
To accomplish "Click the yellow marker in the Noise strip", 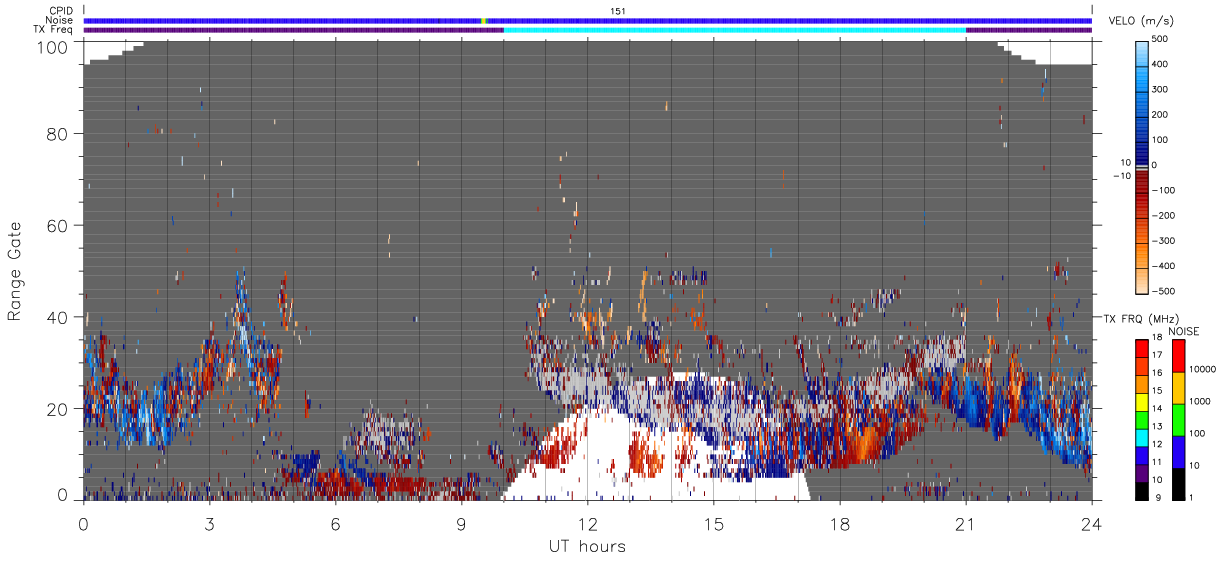I will [484, 20].
